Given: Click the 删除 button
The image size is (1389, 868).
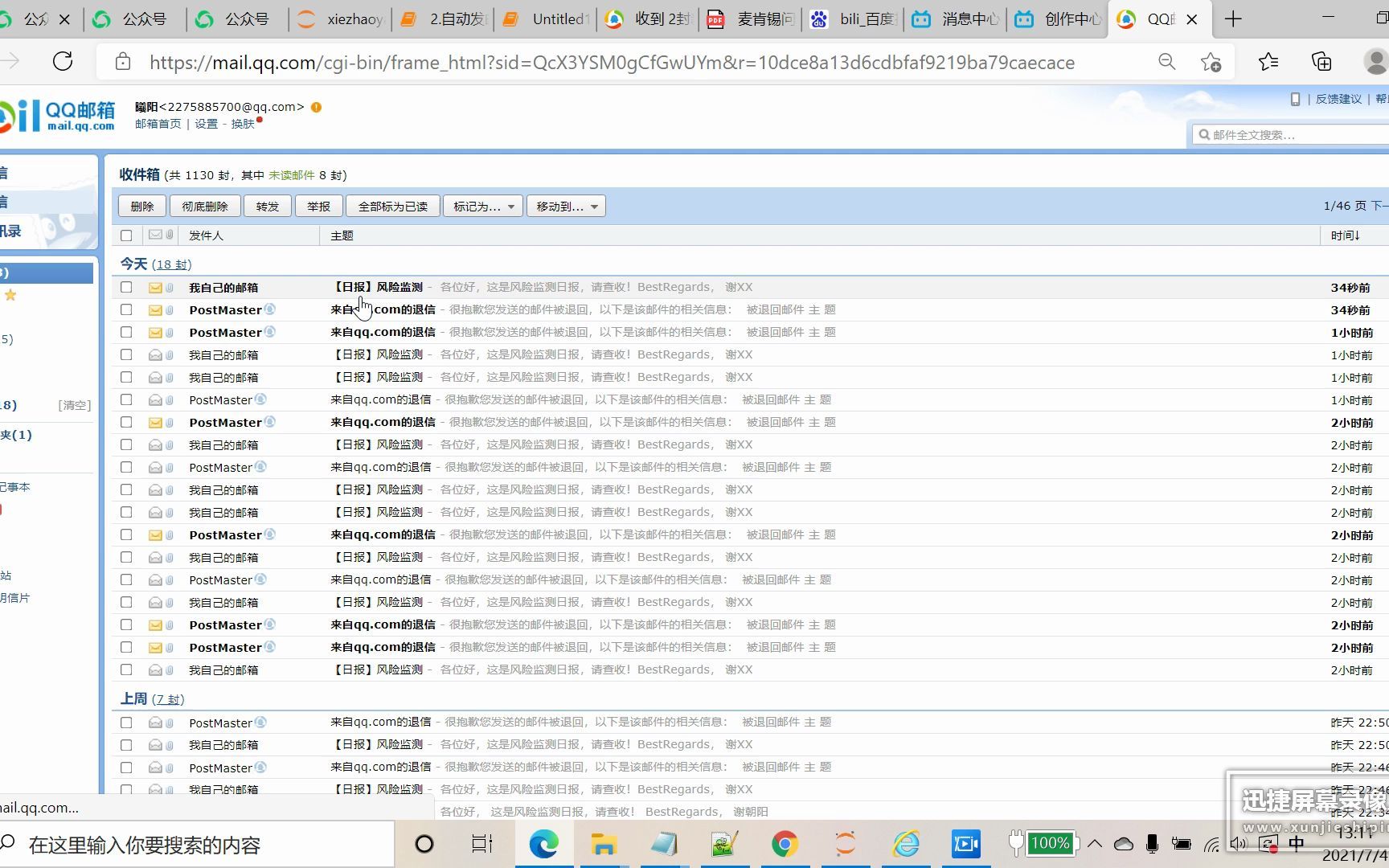Looking at the screenshot, I should coord(142,207).
